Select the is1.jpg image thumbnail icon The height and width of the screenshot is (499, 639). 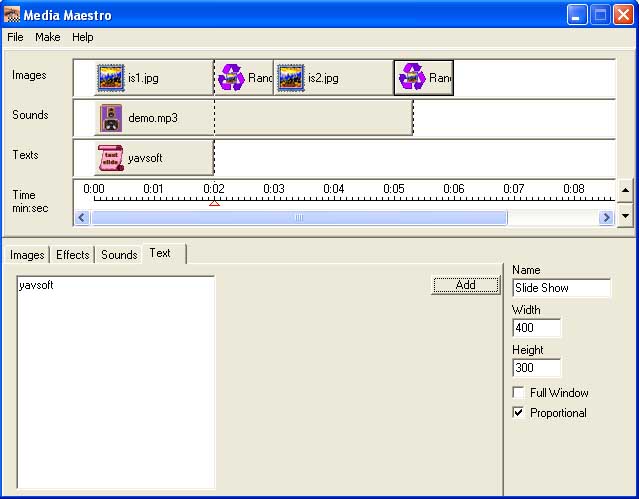[110, 77]
